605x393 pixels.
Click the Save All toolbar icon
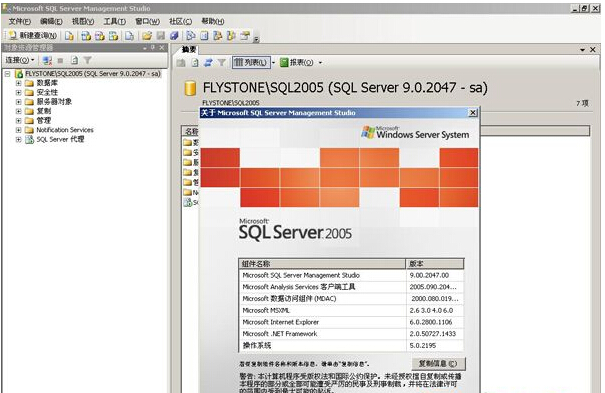click(174, 36)
